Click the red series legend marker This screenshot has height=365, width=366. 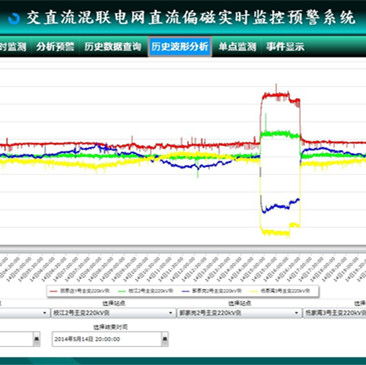[x=53, y=291]
